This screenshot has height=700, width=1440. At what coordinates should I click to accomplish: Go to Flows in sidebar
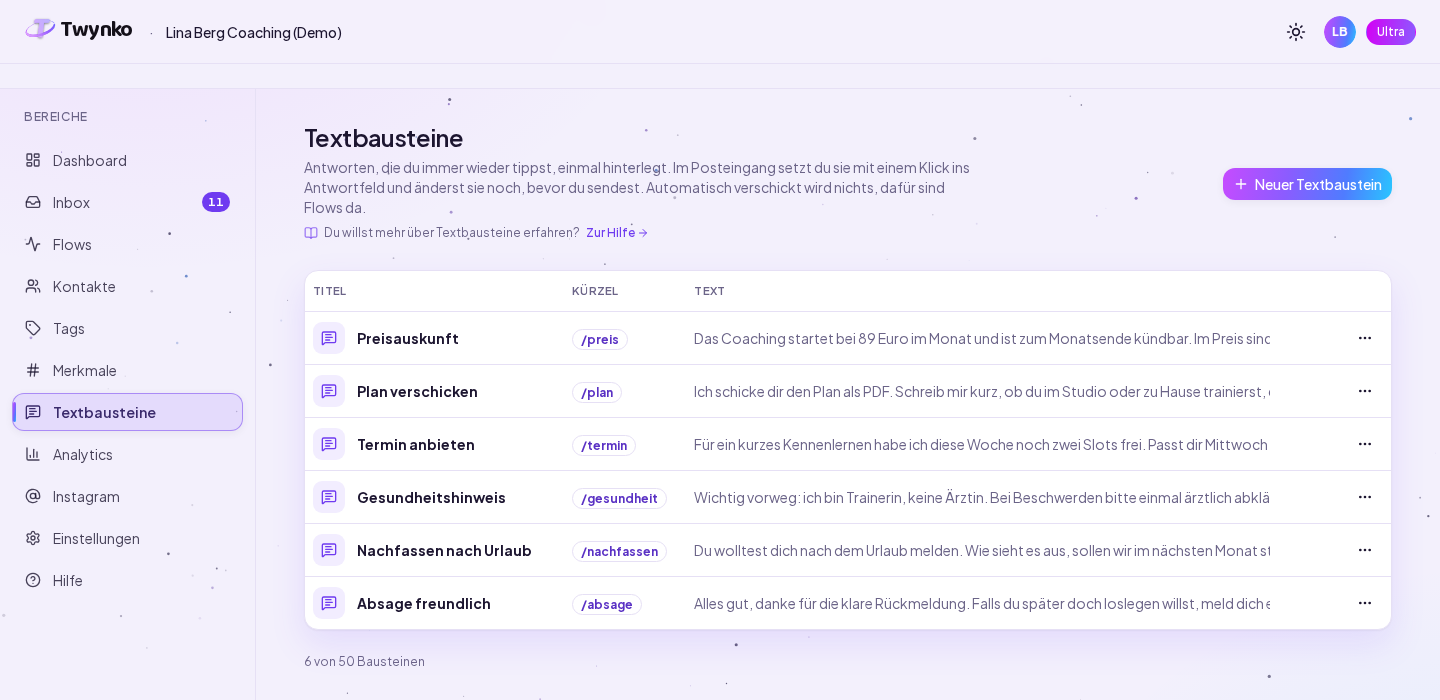pos(128,244)
